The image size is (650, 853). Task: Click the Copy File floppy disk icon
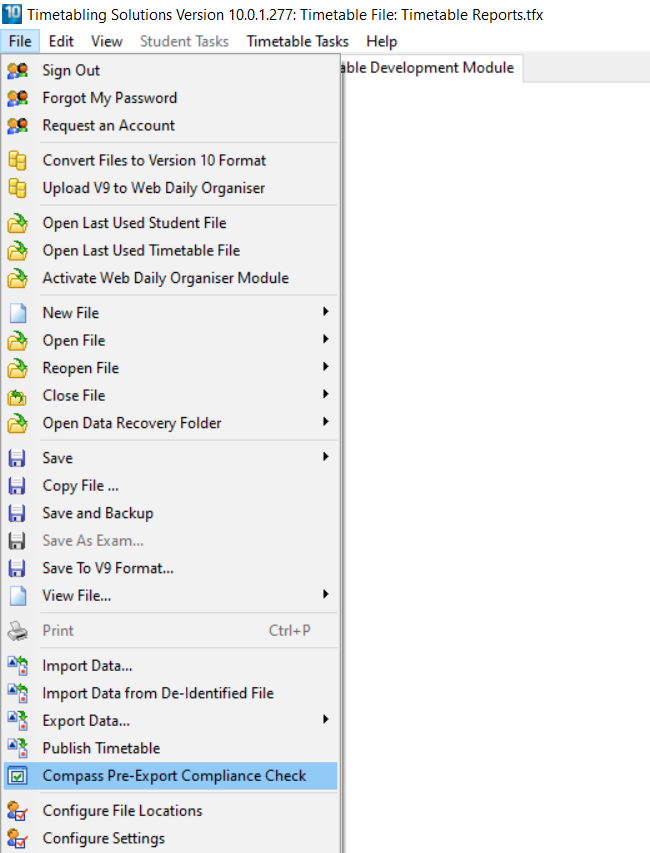point(17,486)
